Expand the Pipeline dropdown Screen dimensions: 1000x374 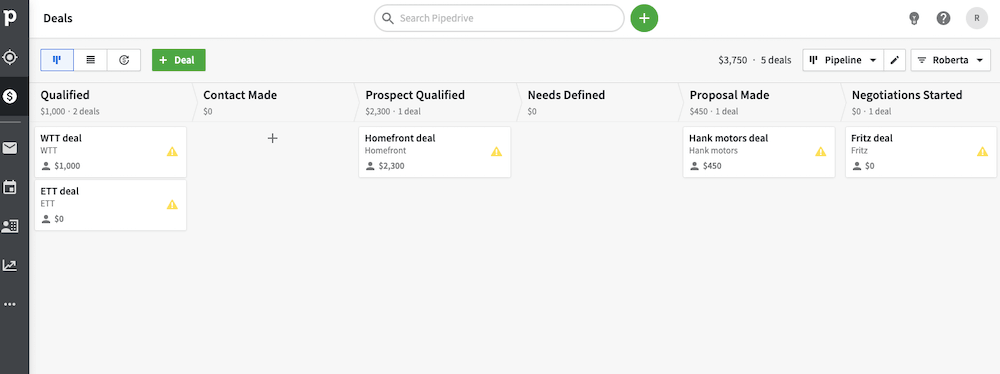pyautogui.click(x=843, y=60)
